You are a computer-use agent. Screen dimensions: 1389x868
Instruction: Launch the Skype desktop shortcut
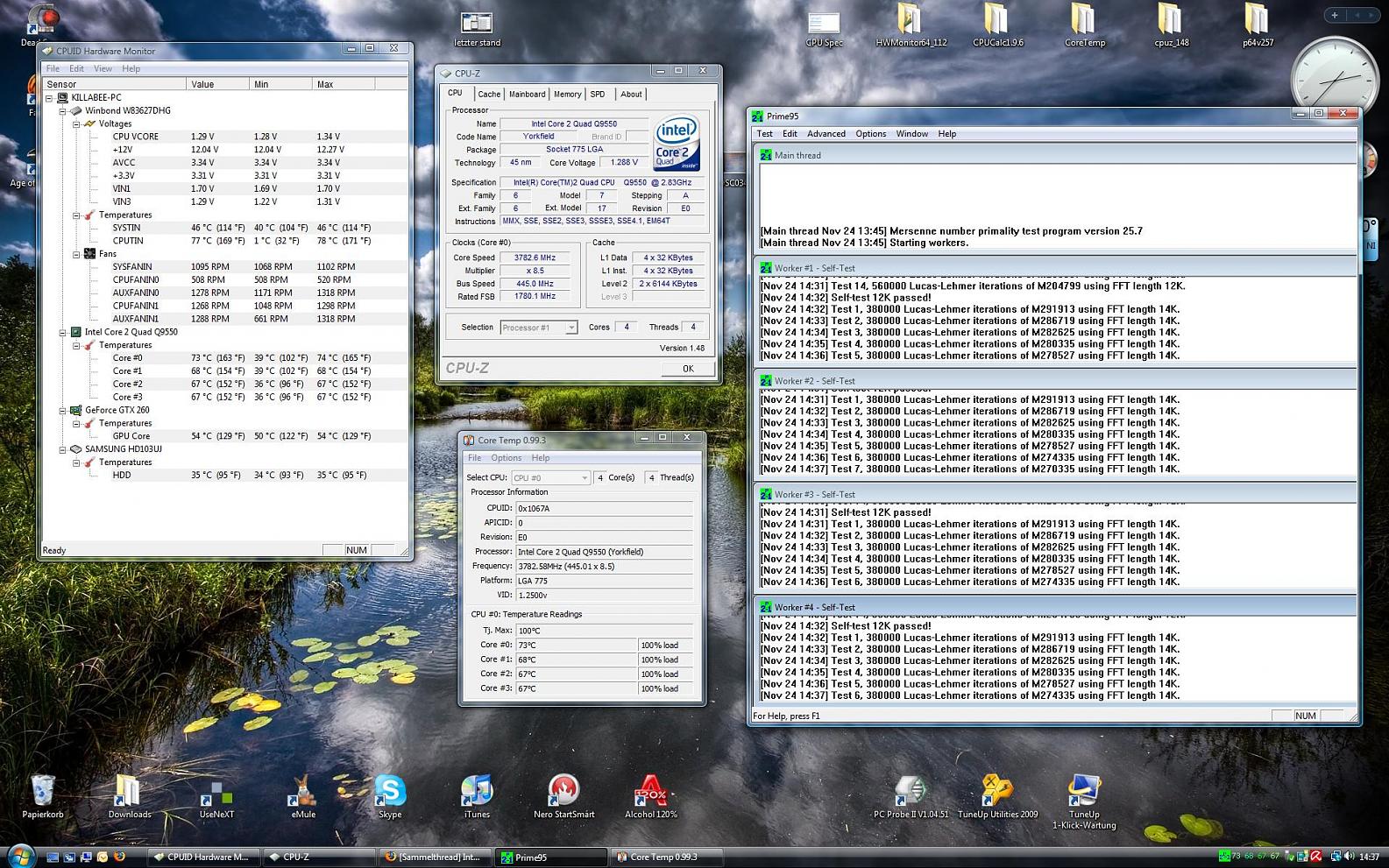coord(390,796)
